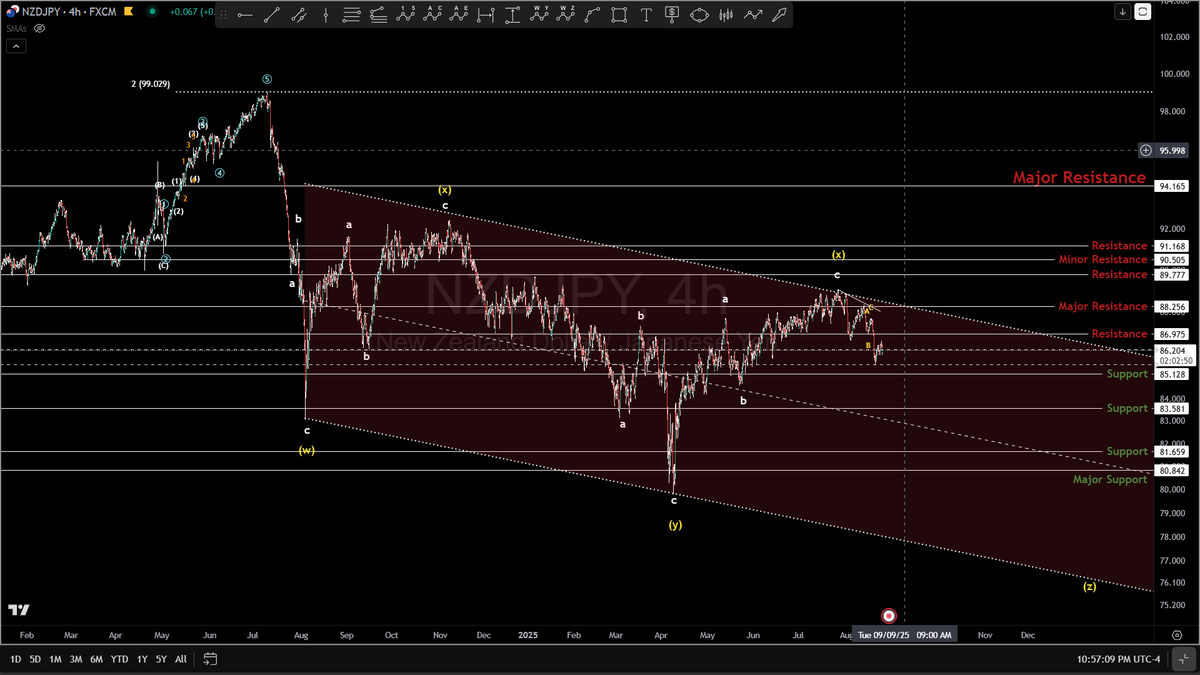Select the Horizontal Line tool
Image resolution: width=1200 pixels, height=675 pixels.
[244, 15]
